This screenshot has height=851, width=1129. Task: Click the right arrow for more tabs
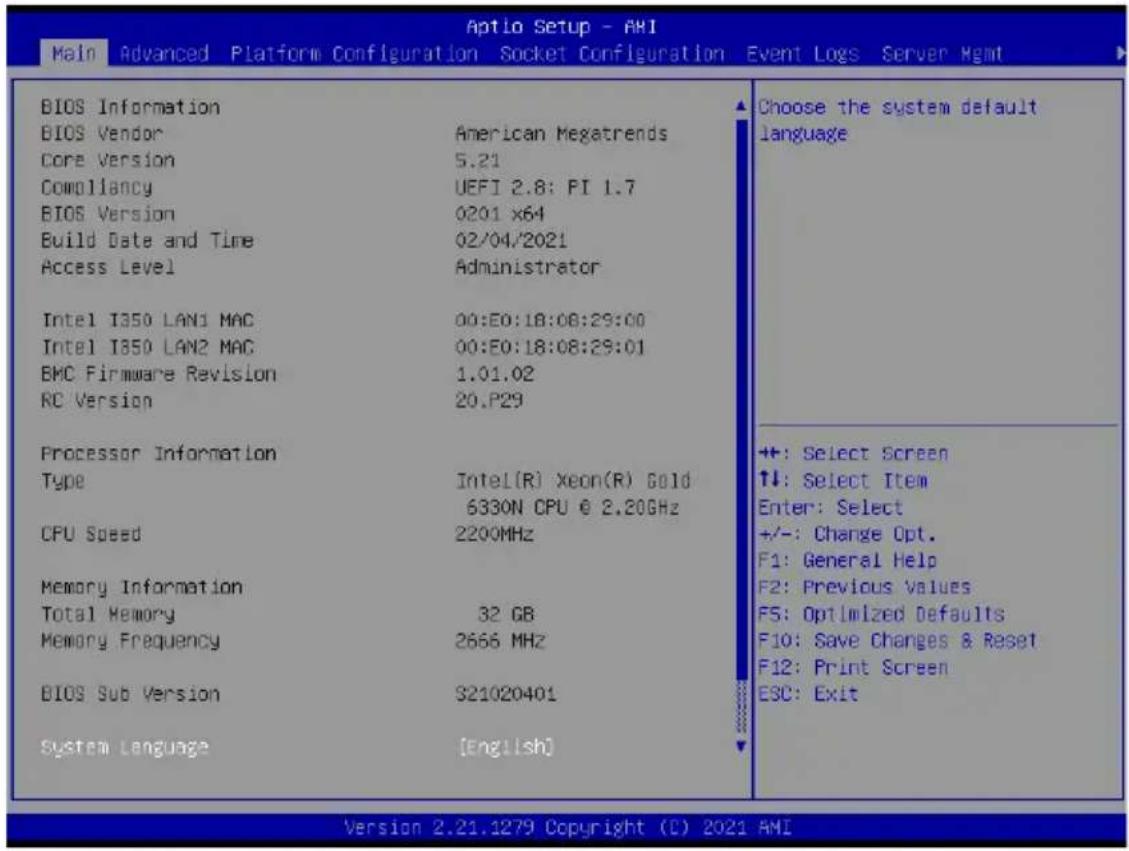point(1120,53)
